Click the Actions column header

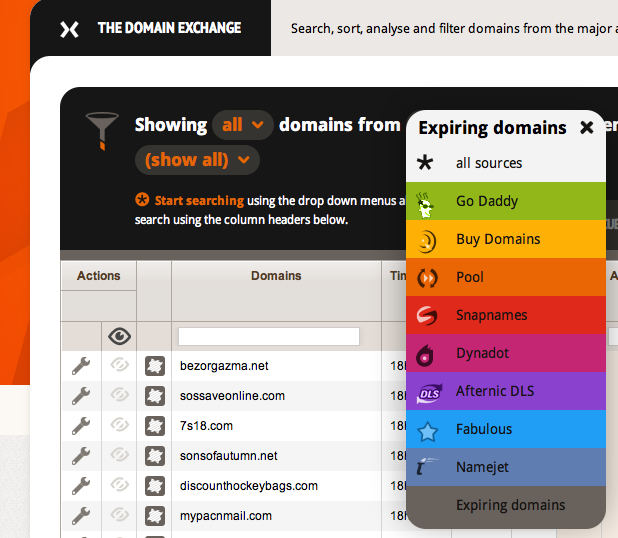point(99,276)
